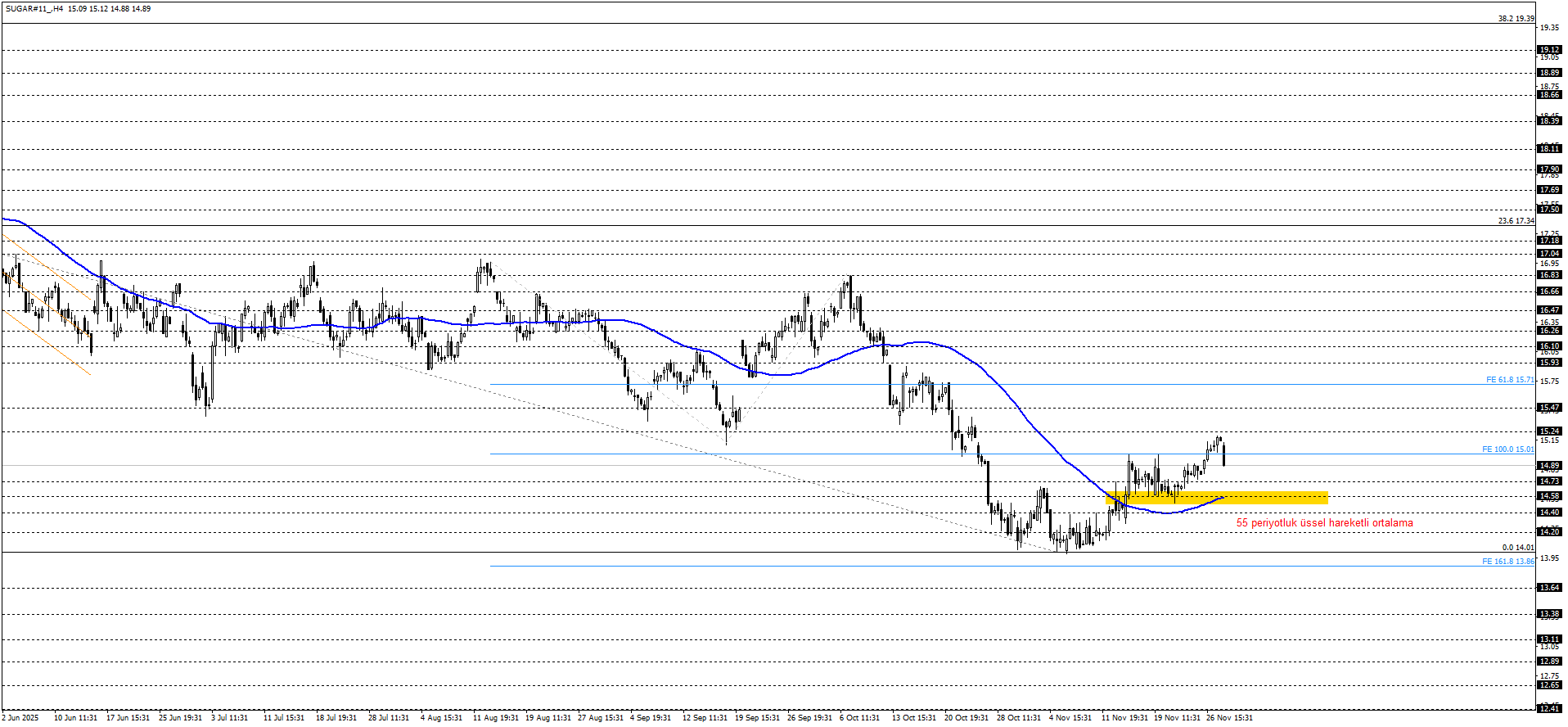Screen dimensions: 1568x727
Task: Click the 17.90 price level tag
Action: tap(1549, 169)
